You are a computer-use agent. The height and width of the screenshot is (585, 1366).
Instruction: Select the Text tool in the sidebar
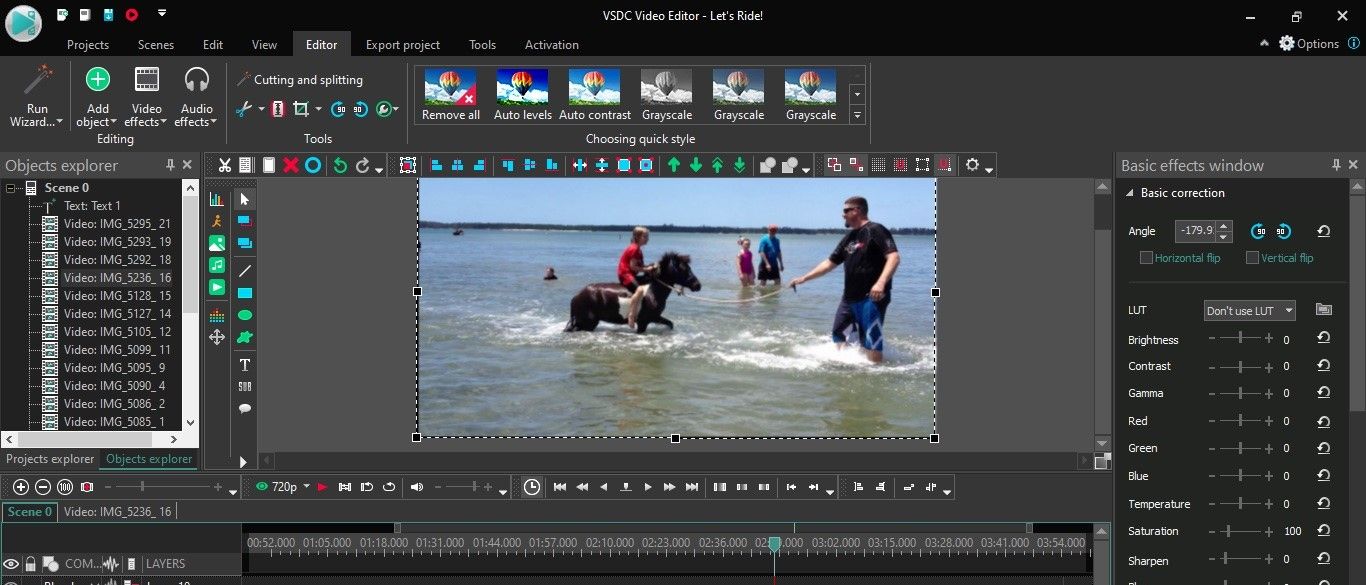pos(244,364)
